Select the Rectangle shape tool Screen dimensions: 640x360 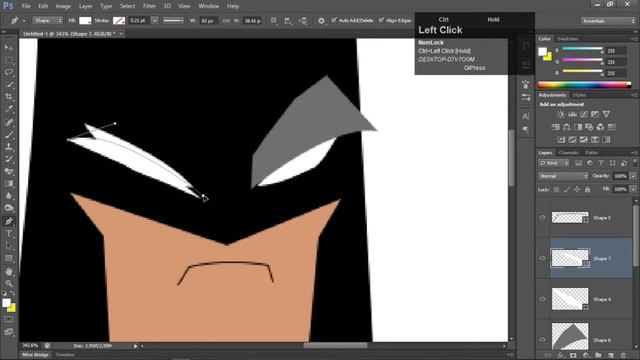9,258
